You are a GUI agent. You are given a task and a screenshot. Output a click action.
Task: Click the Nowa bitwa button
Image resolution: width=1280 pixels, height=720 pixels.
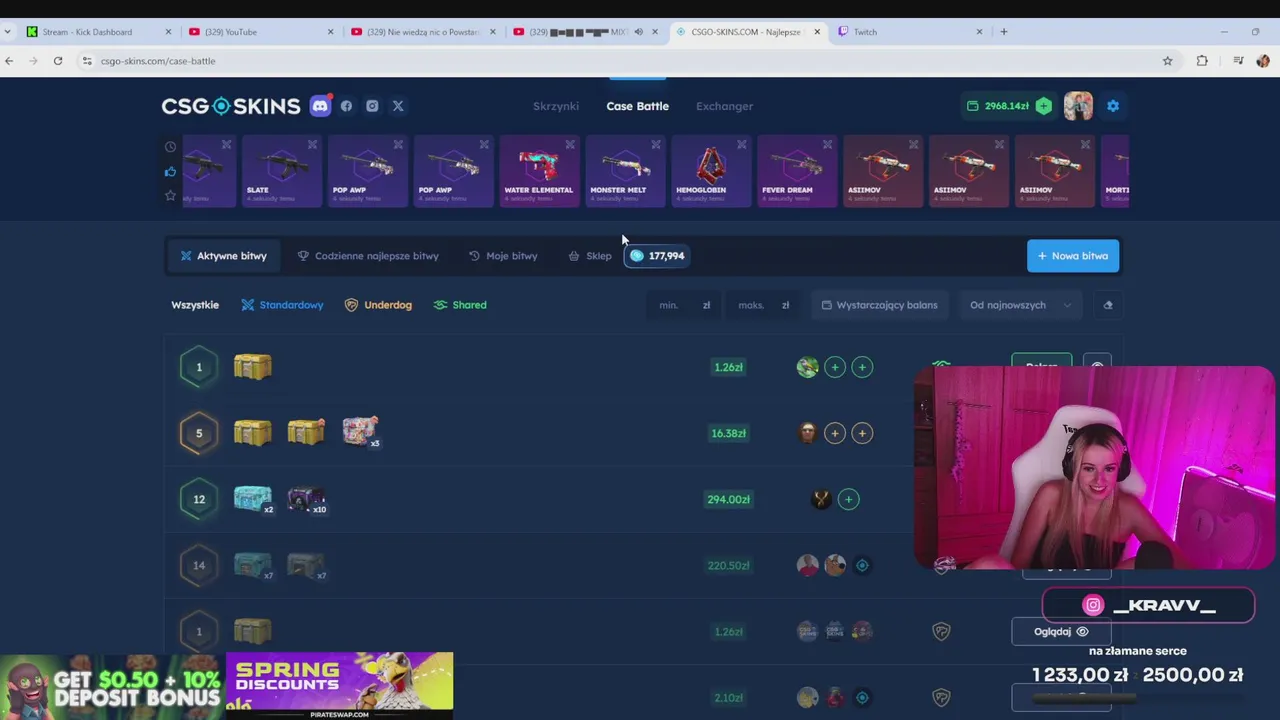(1073, 256)
